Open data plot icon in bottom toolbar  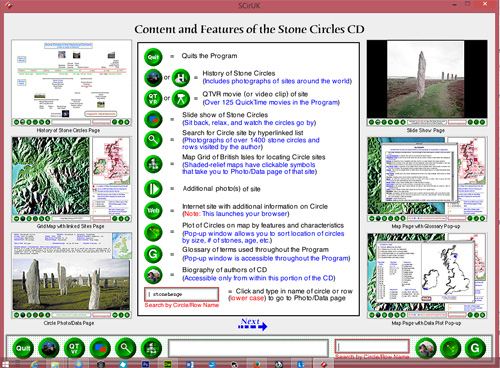point(450,348)
